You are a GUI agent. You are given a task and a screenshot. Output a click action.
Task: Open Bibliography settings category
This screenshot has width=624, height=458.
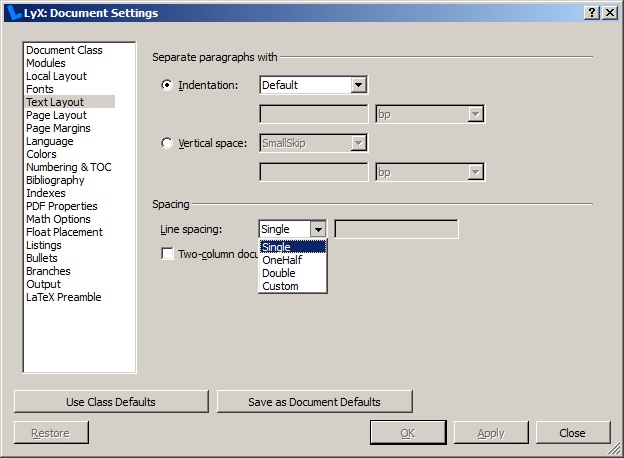pos(55,180)
